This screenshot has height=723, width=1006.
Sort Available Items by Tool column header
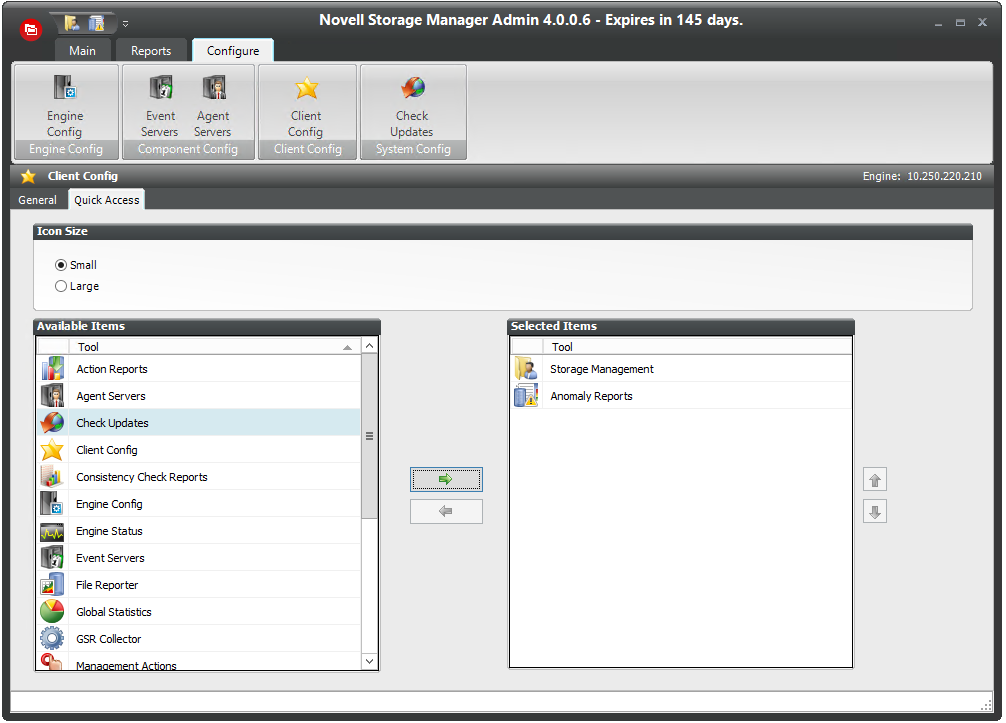pos(214,347)
